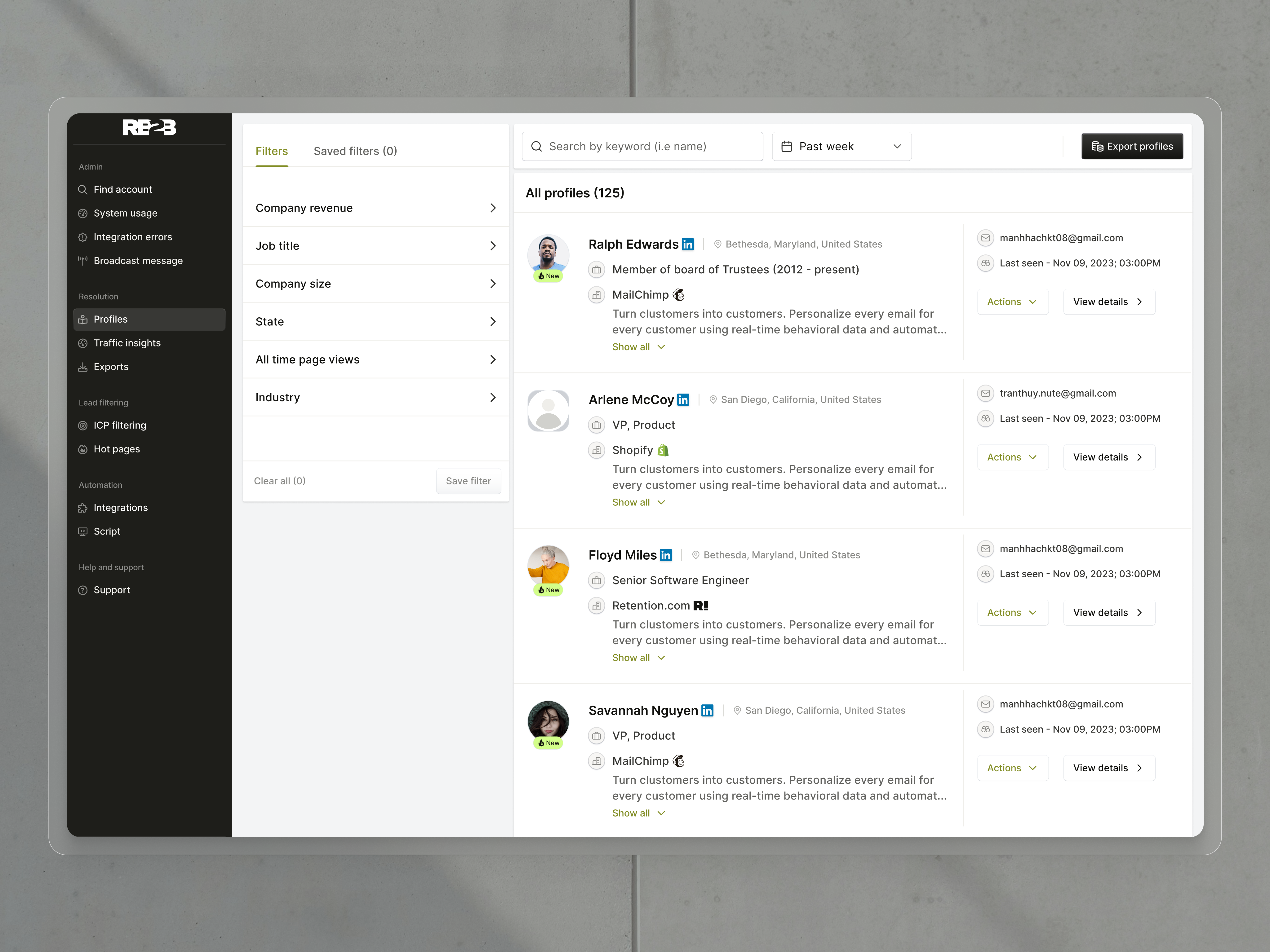1270x952 pixels.
Task: Click the ICP filtering target icon
Action: (x=84, y=425)
